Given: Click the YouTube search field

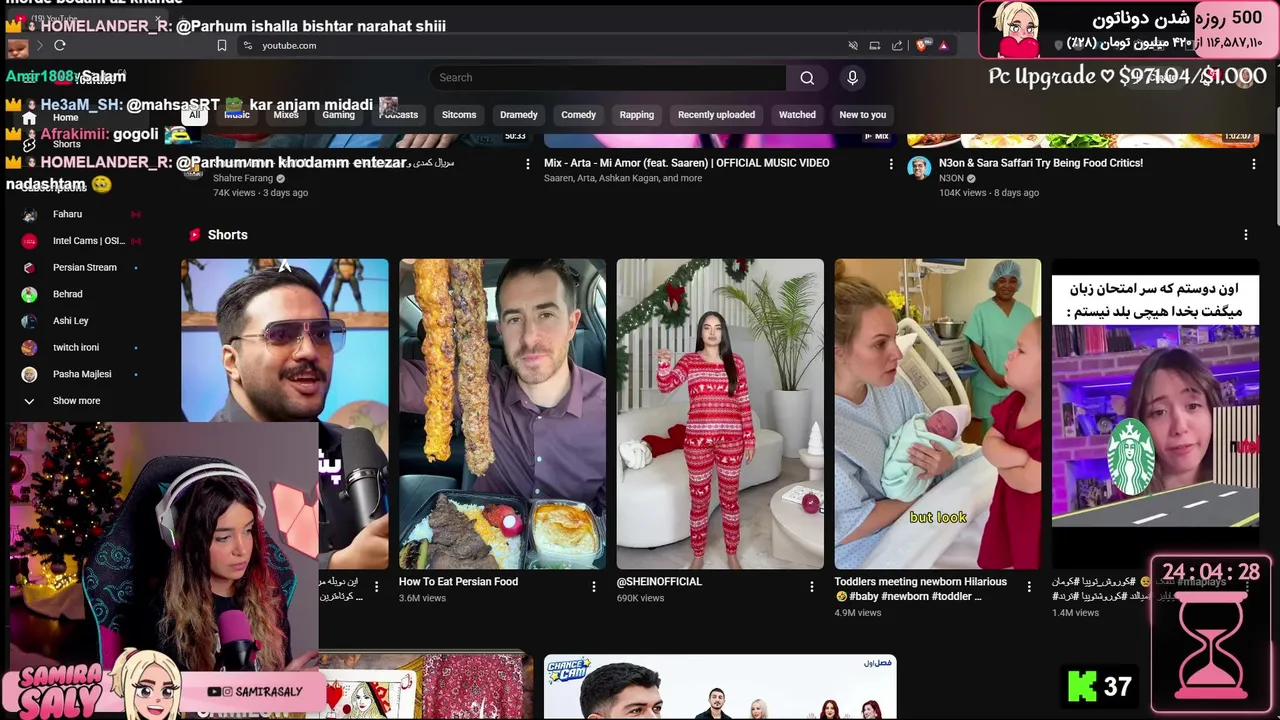Looking at the screenshot, I should [x=608, y=78].
